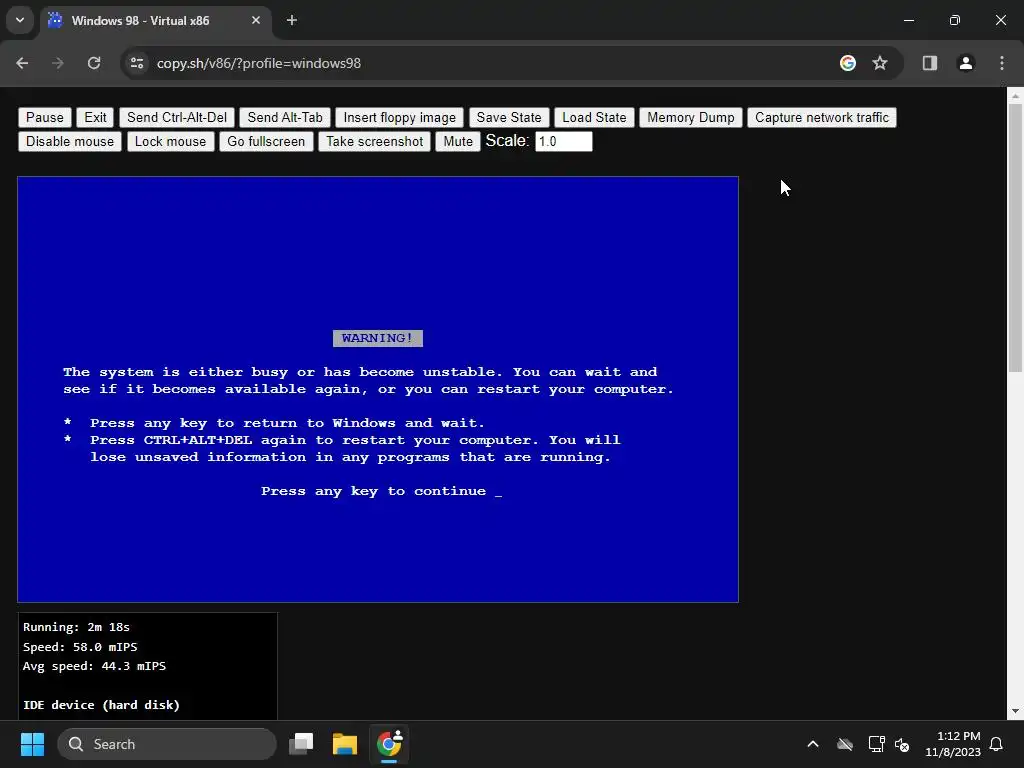Click the network display tray icon

coord(876,744)
